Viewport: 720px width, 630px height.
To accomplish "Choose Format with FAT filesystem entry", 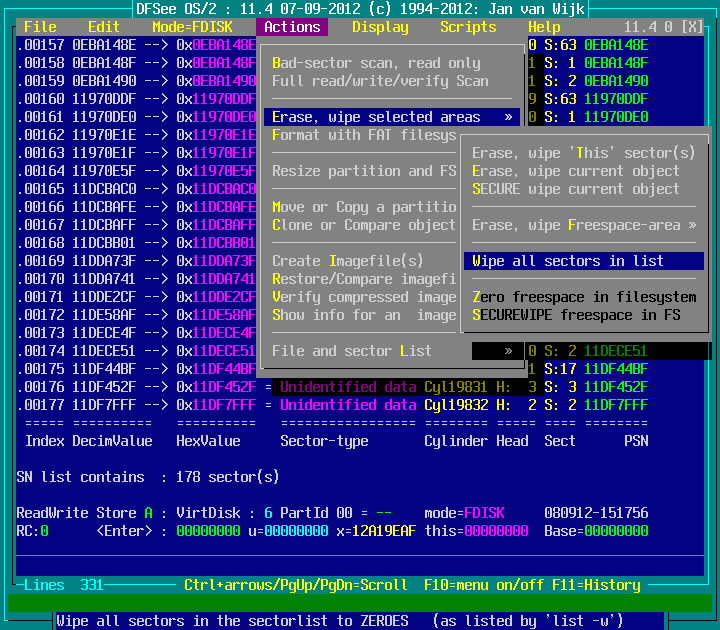I will point(364,135).
